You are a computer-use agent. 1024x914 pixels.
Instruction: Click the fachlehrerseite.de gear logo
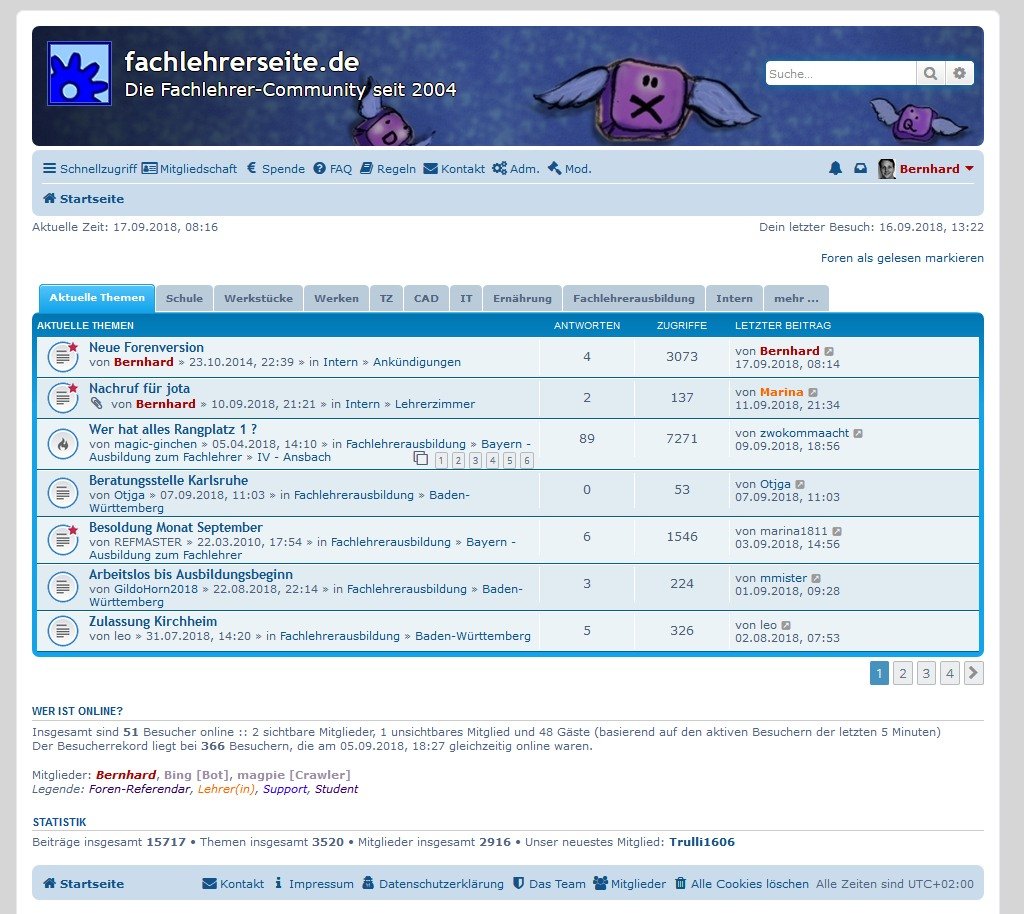[x=79, y=74]
